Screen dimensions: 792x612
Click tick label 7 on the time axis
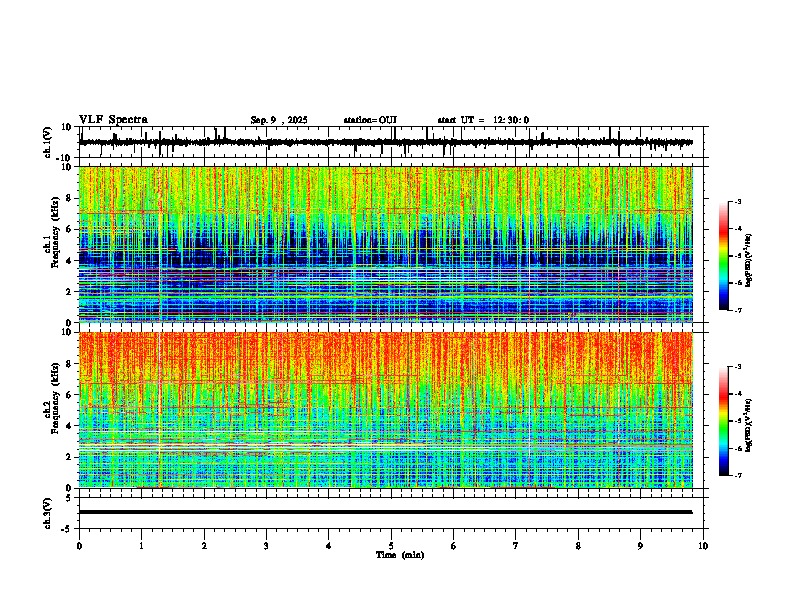[516, 546]
